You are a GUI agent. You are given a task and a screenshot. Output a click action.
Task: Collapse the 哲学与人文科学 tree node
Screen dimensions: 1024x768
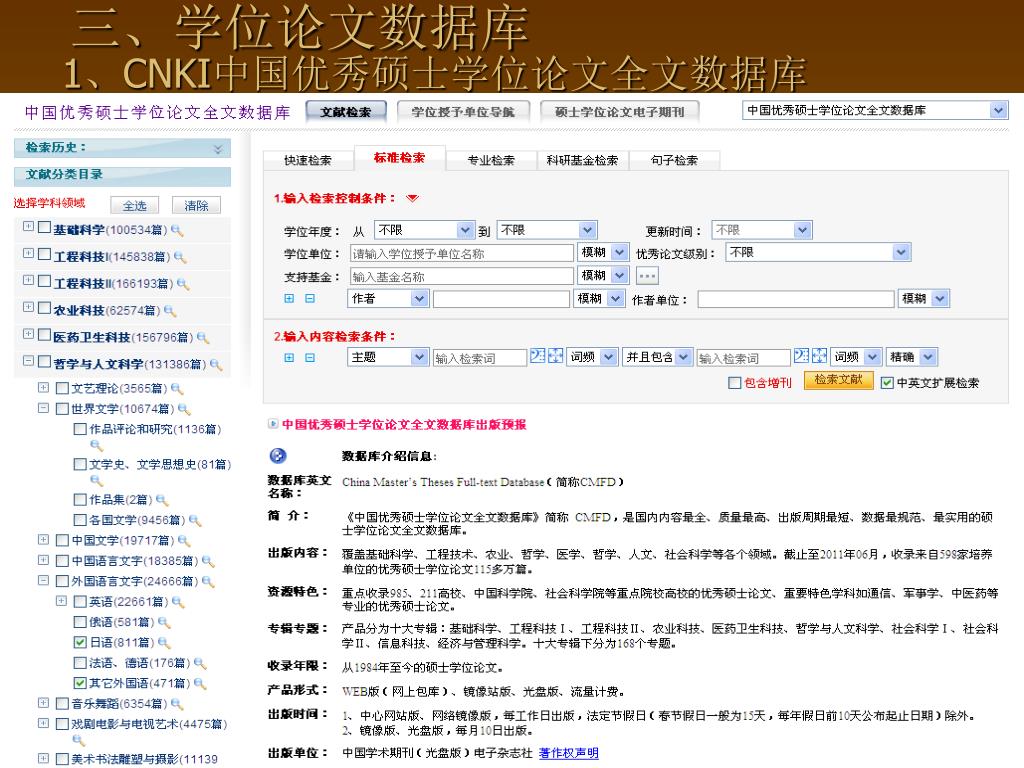[x=28, y=360]
